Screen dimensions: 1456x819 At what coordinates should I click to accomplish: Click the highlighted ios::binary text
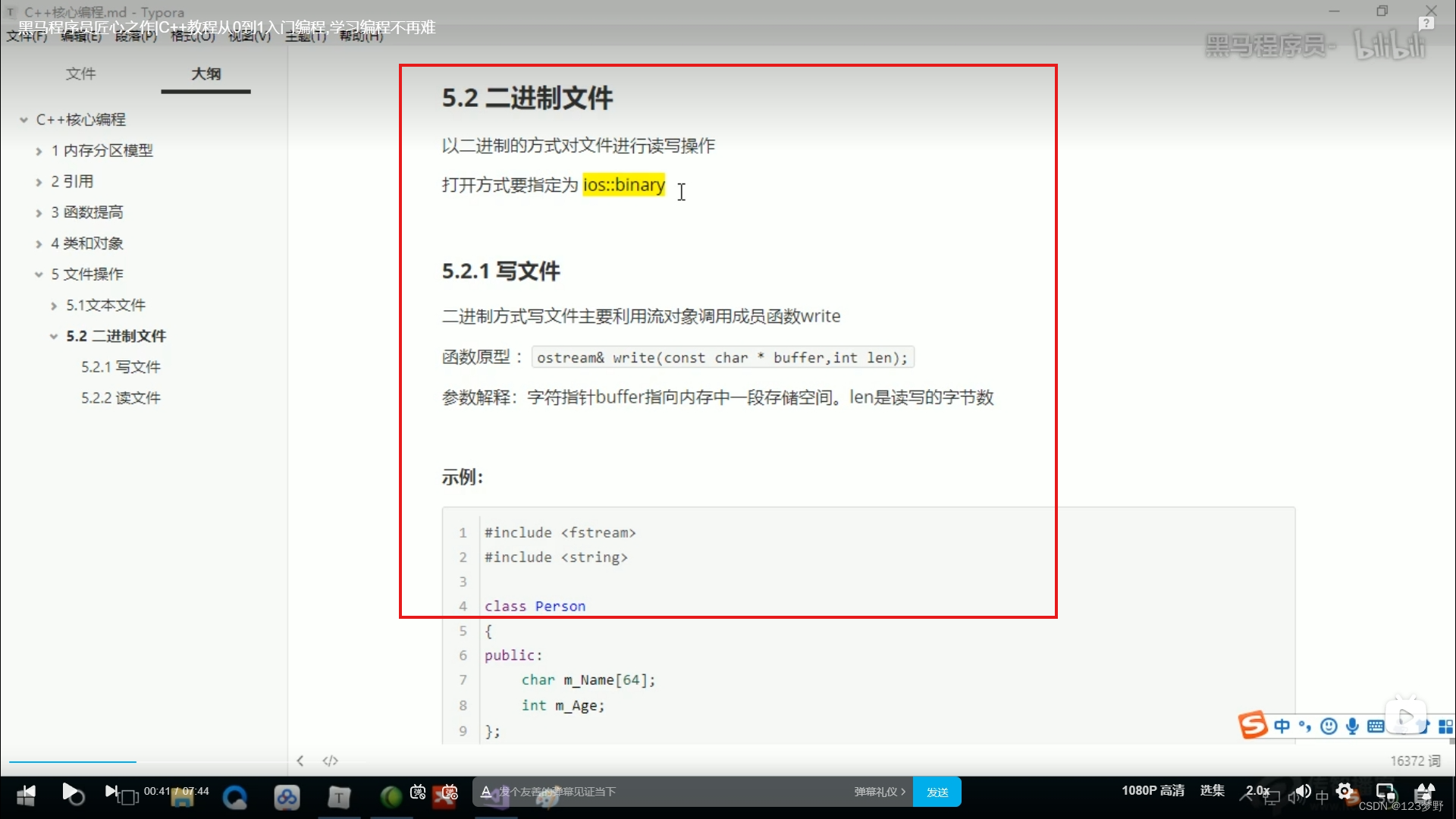point(623,185)
